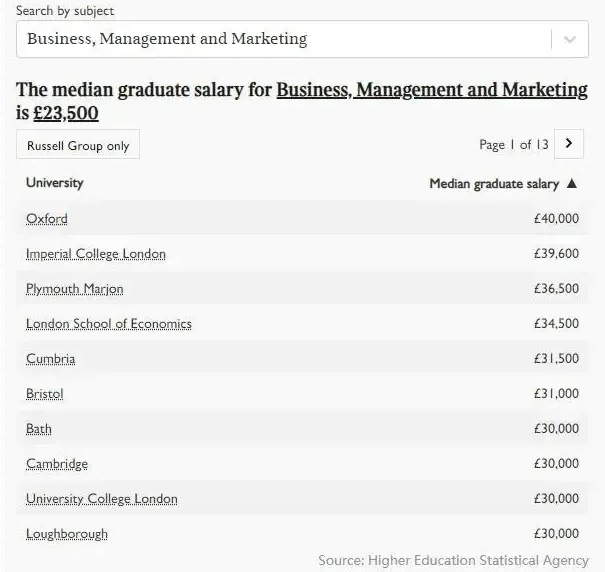Open the subject dropdown chevron
The width and height of the screenshot is (605, 572).
click(570, 39)
